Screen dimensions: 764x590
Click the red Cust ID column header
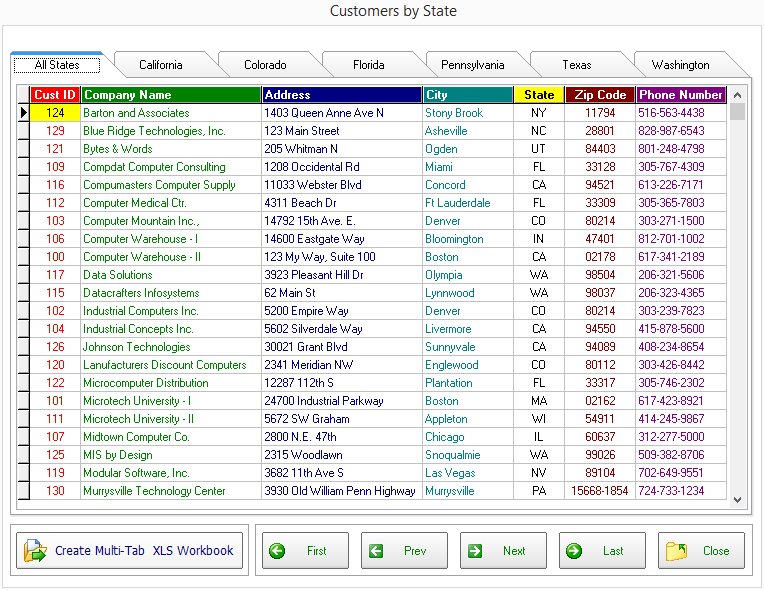pos(55,95)
